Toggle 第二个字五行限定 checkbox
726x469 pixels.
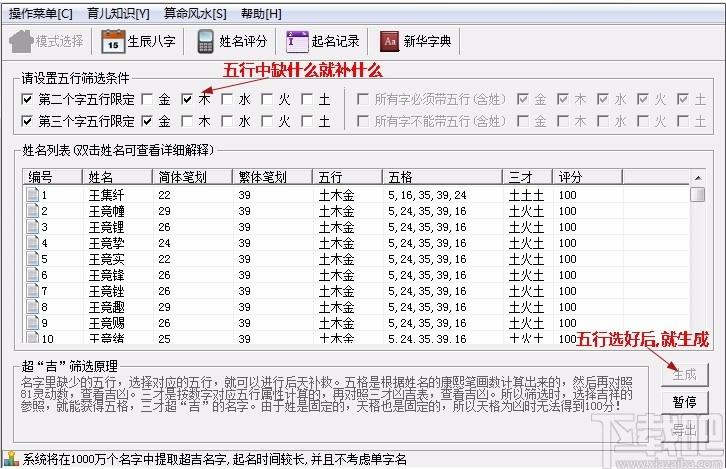pos(27,99)
